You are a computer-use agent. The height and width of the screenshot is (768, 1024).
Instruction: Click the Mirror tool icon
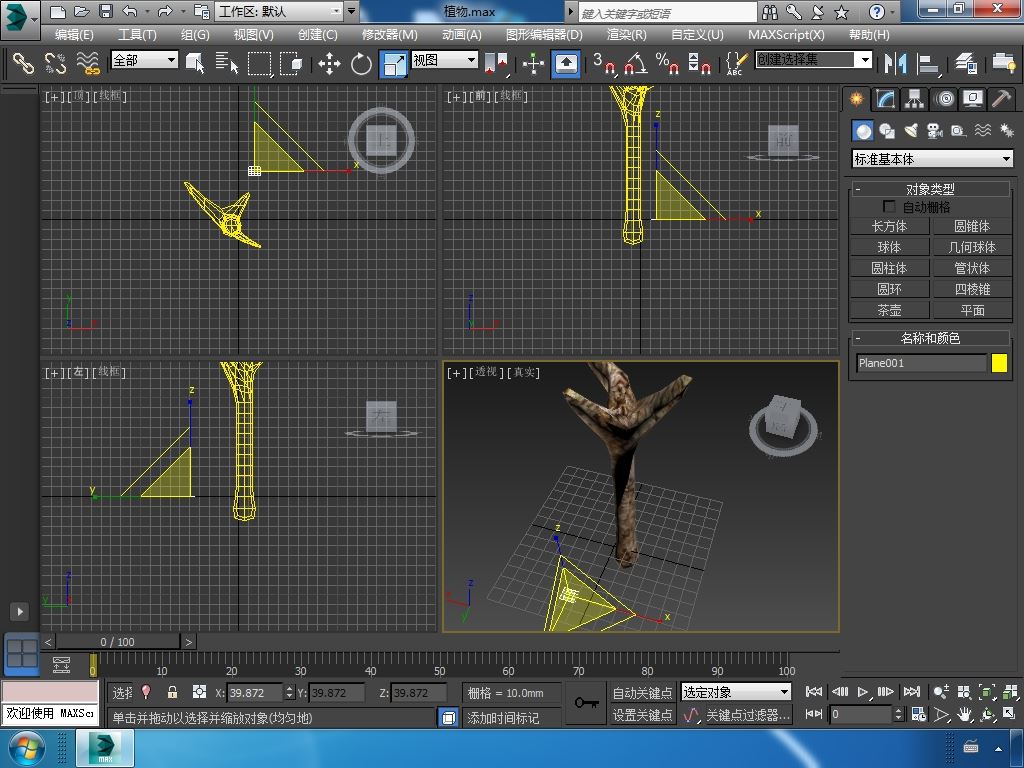895,63
